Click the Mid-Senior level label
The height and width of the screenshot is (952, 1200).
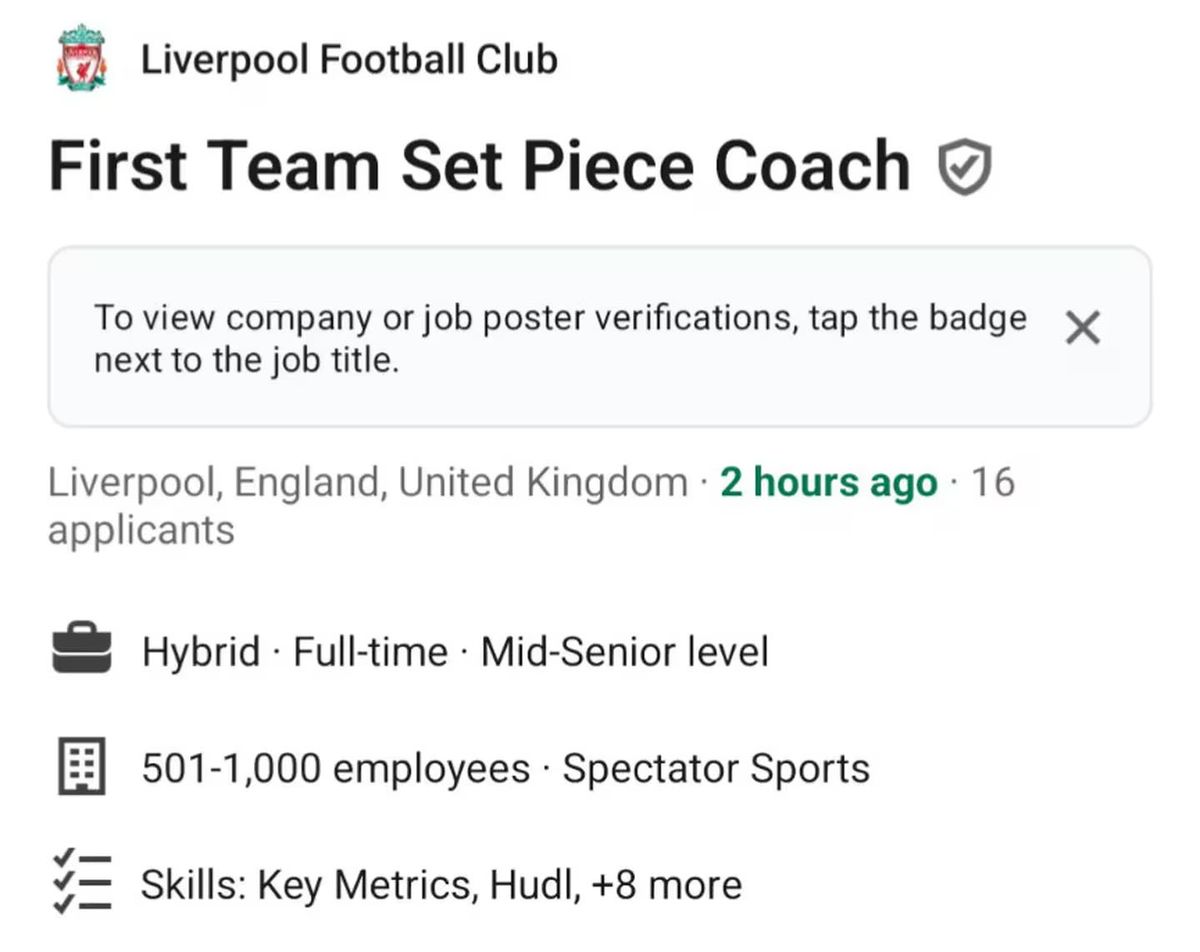click(624, 652)
